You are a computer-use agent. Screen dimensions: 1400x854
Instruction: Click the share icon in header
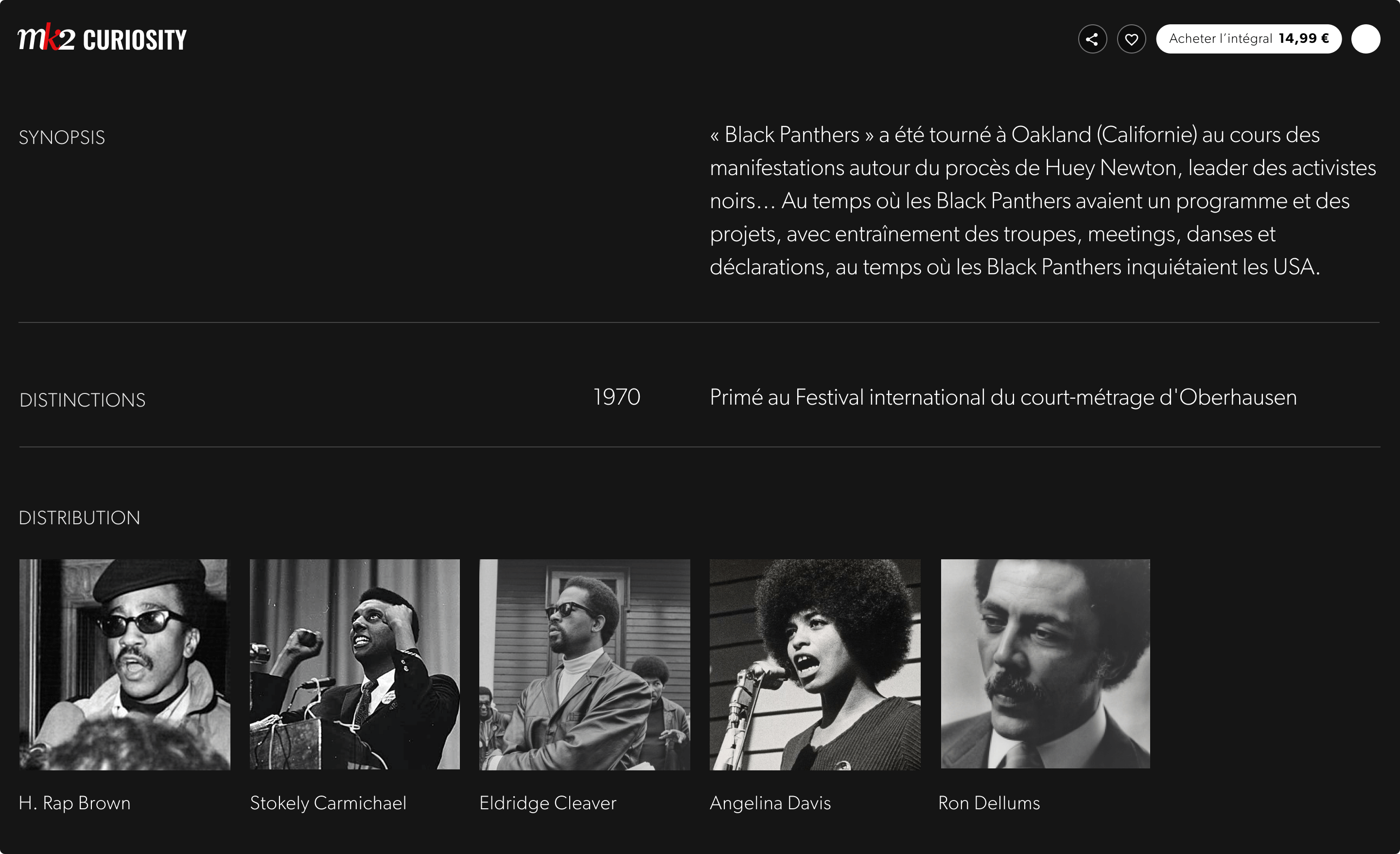1092,39
